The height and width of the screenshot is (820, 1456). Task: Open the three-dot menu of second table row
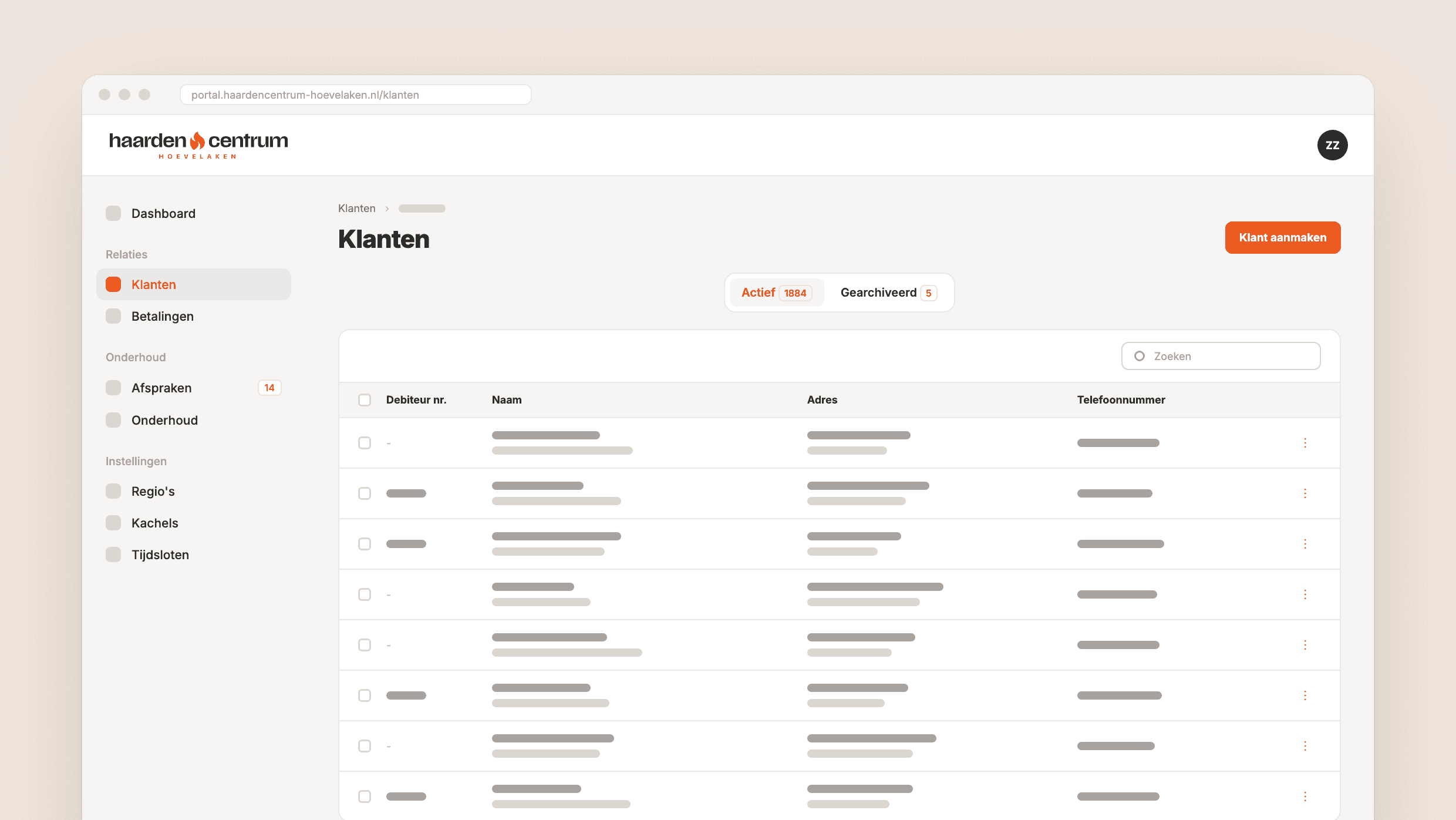[x=1305, y=493]
